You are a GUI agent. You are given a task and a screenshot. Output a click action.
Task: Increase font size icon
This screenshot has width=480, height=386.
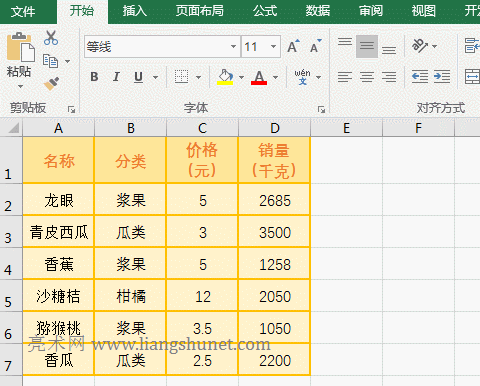pos(293,46)
